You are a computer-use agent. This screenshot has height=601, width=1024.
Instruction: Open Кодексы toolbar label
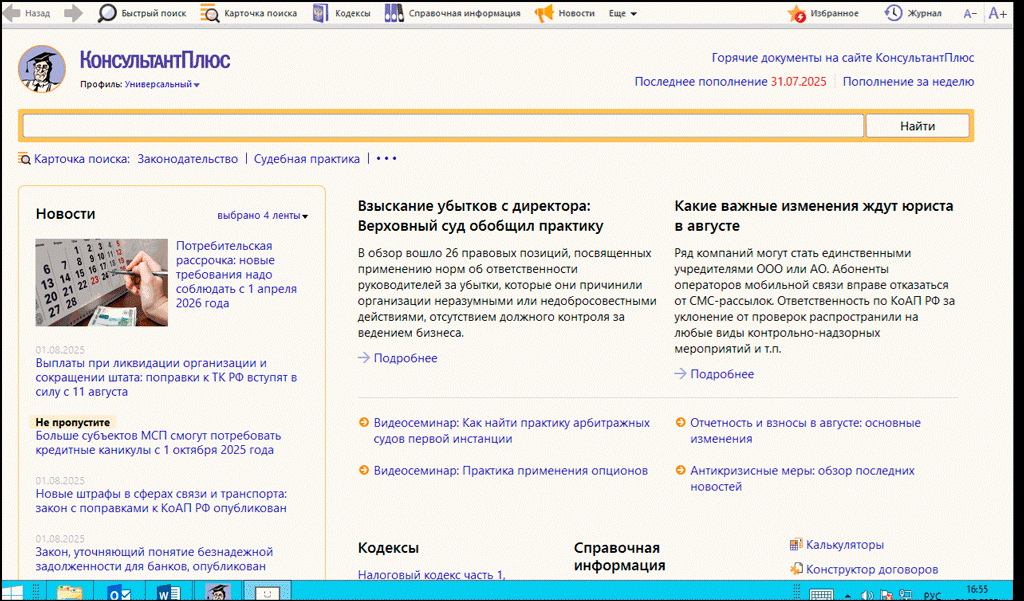point(353,13)
